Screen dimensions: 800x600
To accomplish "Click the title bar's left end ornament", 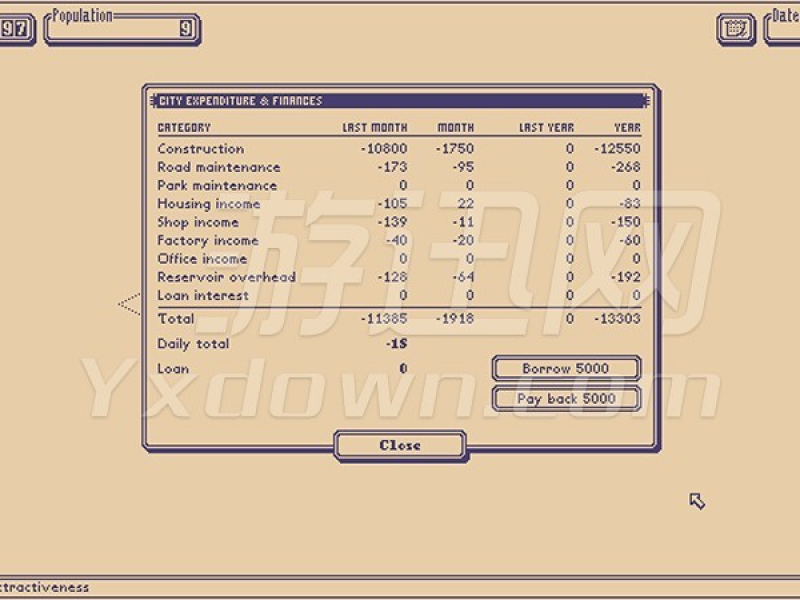I will pyautogui.click(x=153, y=100).
